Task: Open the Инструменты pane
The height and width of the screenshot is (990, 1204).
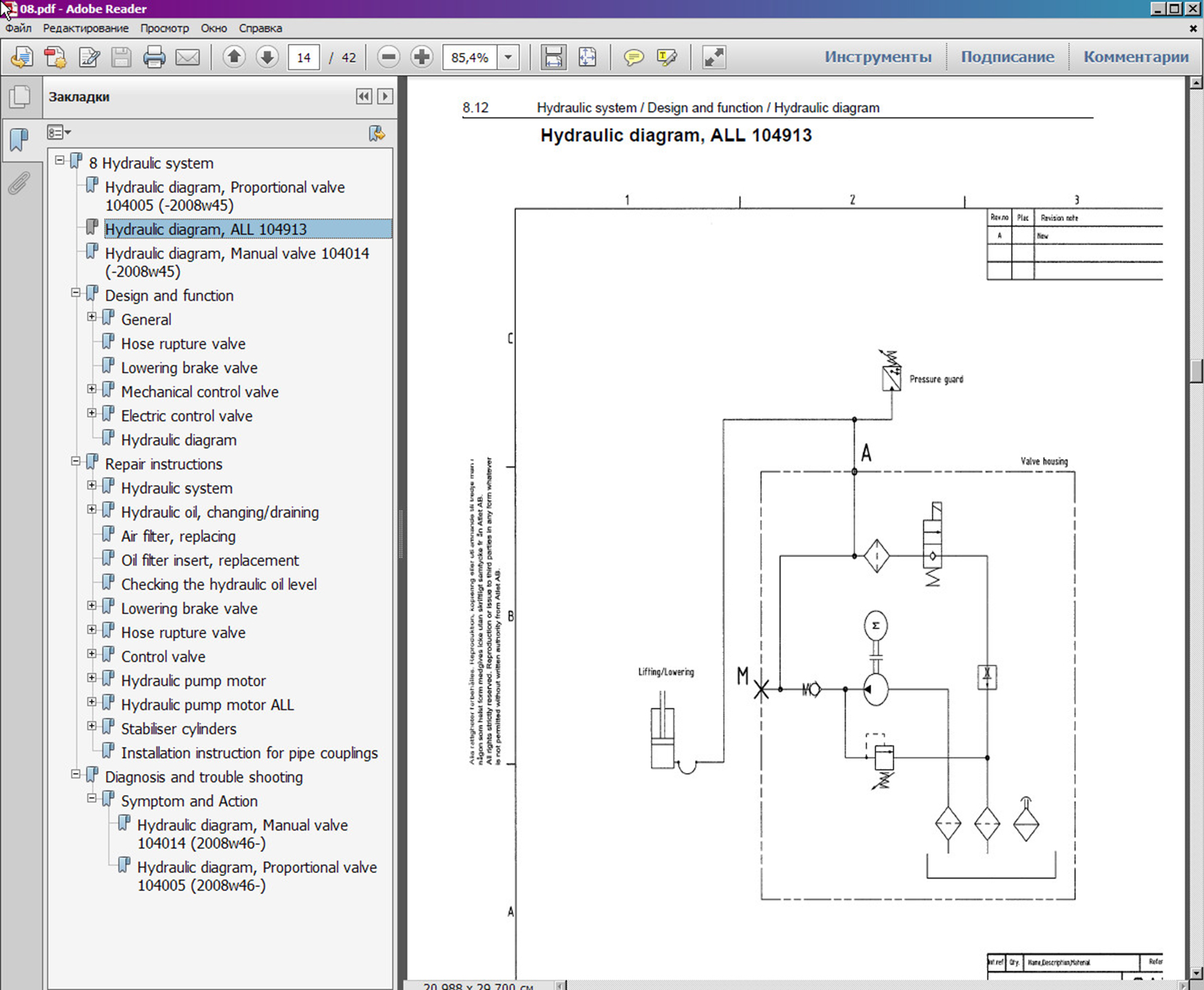Action: pyautogui.click(x=878, y=57)
